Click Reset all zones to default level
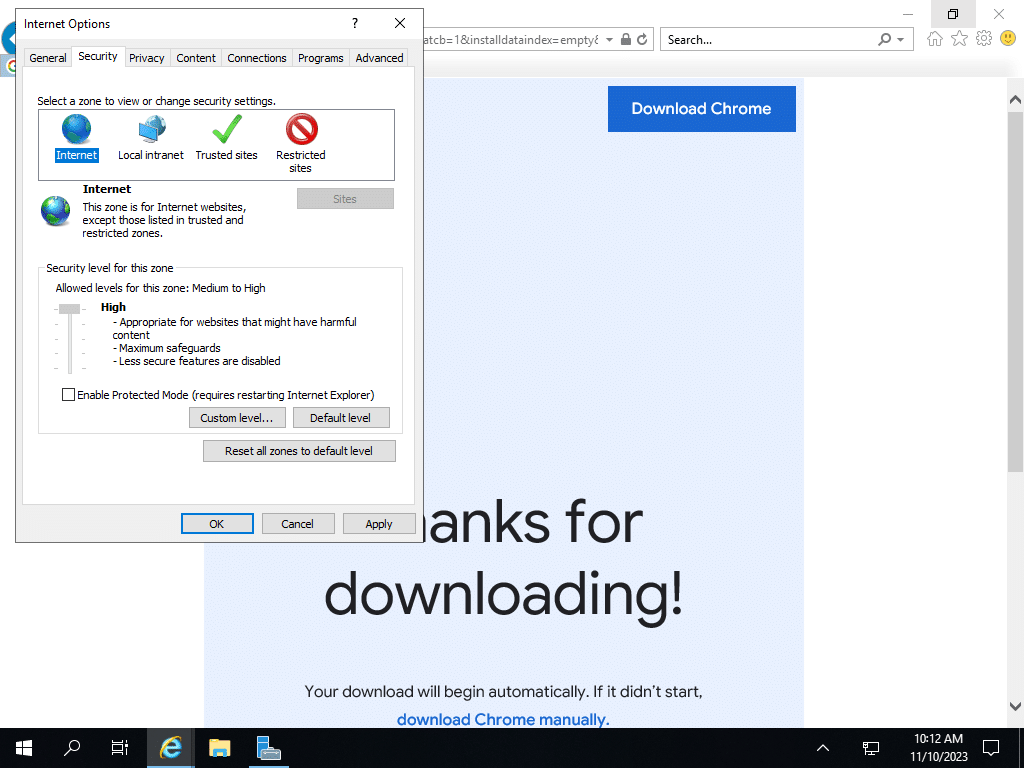The width and height of the screenshot is (1024, 768). [x=299, y=451]
